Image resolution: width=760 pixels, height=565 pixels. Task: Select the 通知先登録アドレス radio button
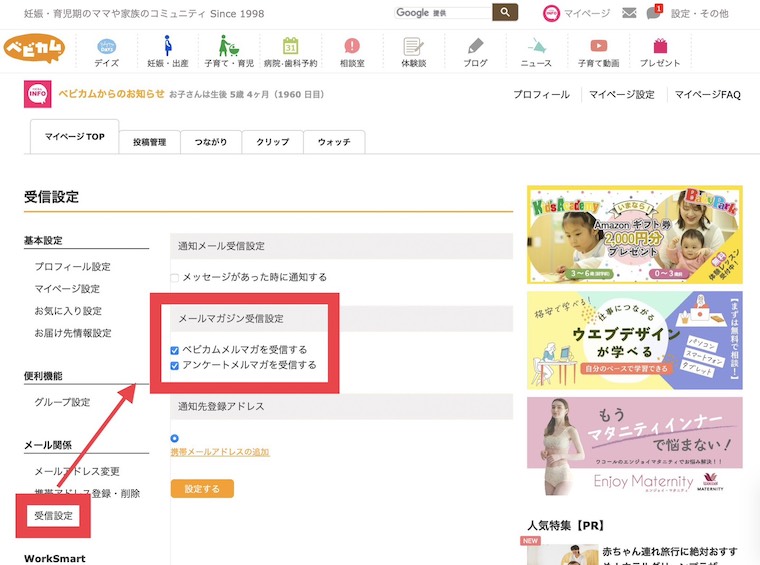175,438
